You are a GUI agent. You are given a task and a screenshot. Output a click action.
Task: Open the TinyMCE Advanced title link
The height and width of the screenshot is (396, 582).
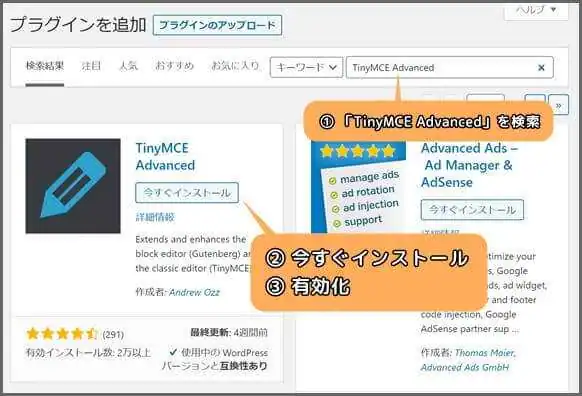165,157
